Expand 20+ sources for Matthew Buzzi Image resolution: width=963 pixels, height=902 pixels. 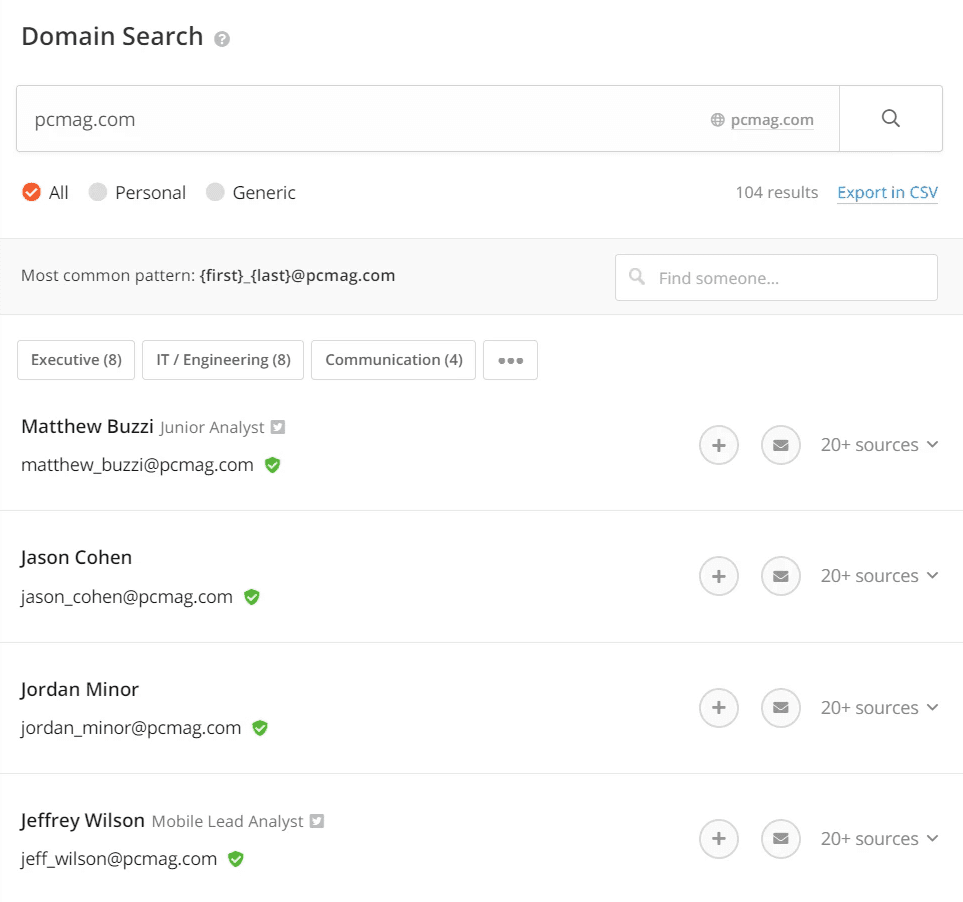click(x=879, y=445)
